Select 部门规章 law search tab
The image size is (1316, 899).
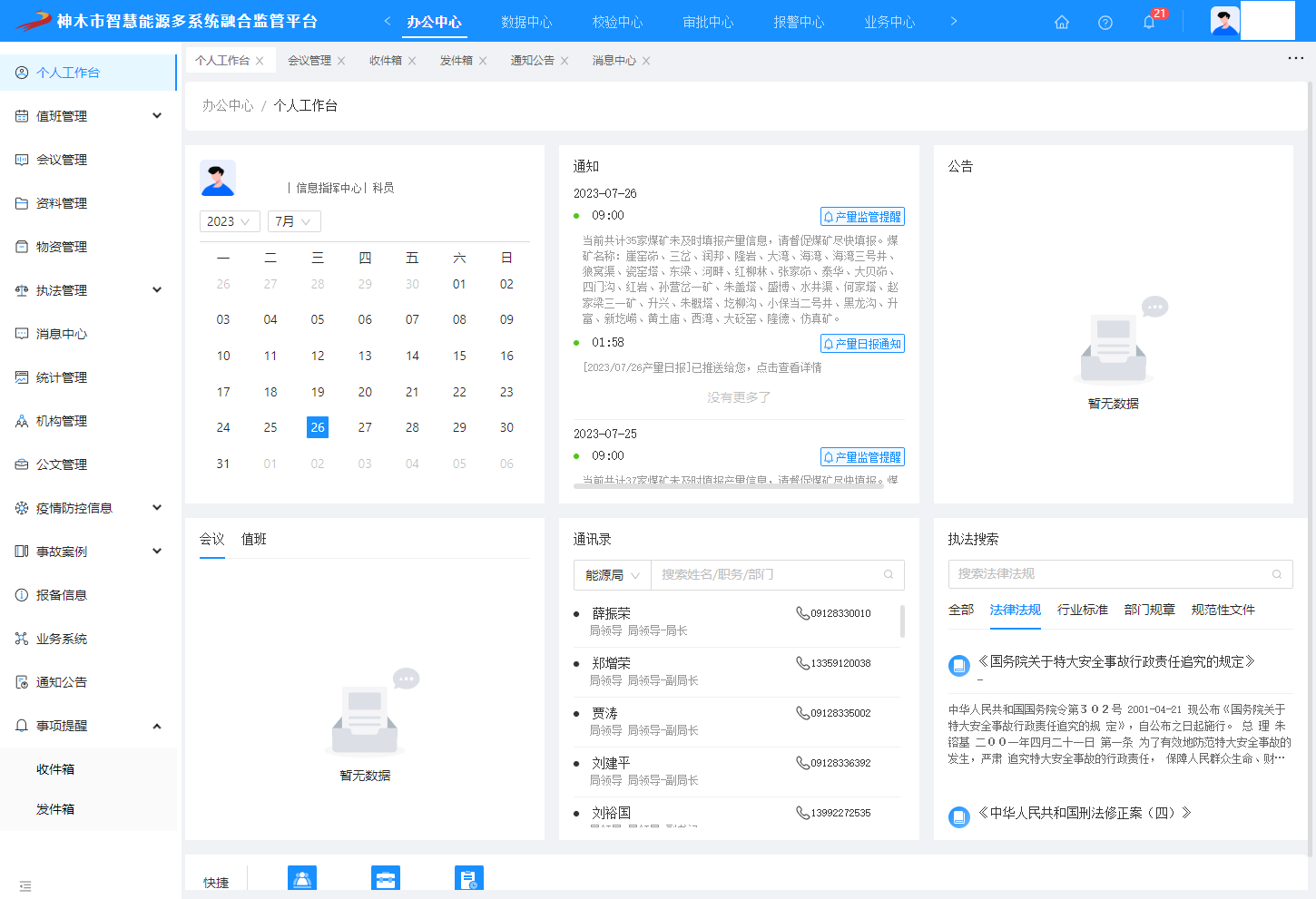click(x=1150, y=610)
